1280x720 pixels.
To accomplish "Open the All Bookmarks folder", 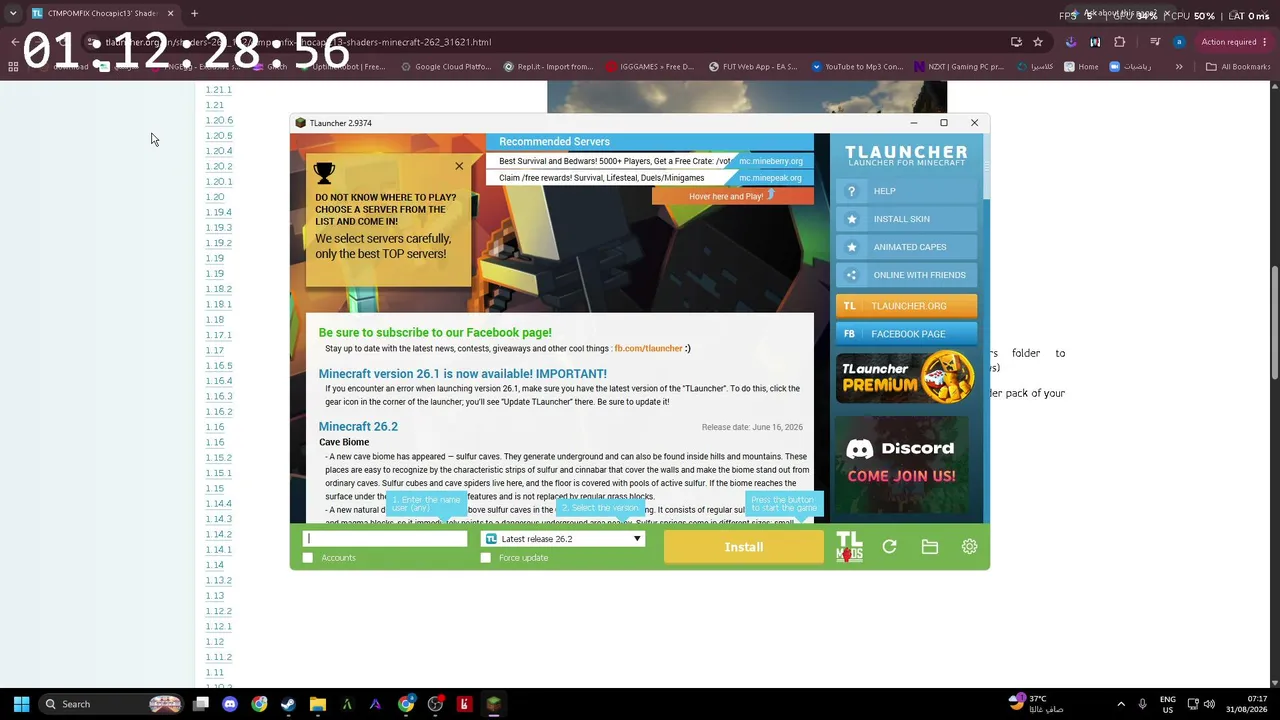I will (1238, 67).
